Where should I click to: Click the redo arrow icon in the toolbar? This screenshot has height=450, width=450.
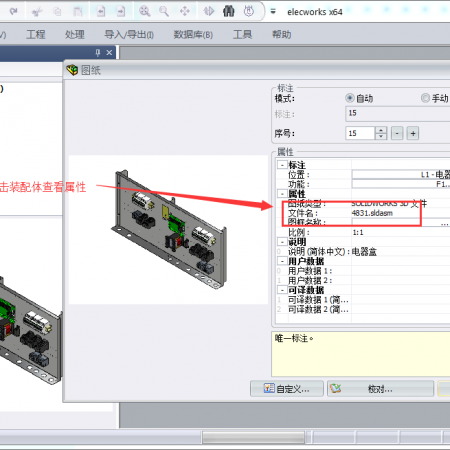pyautogui.click(x=14, y=12)
